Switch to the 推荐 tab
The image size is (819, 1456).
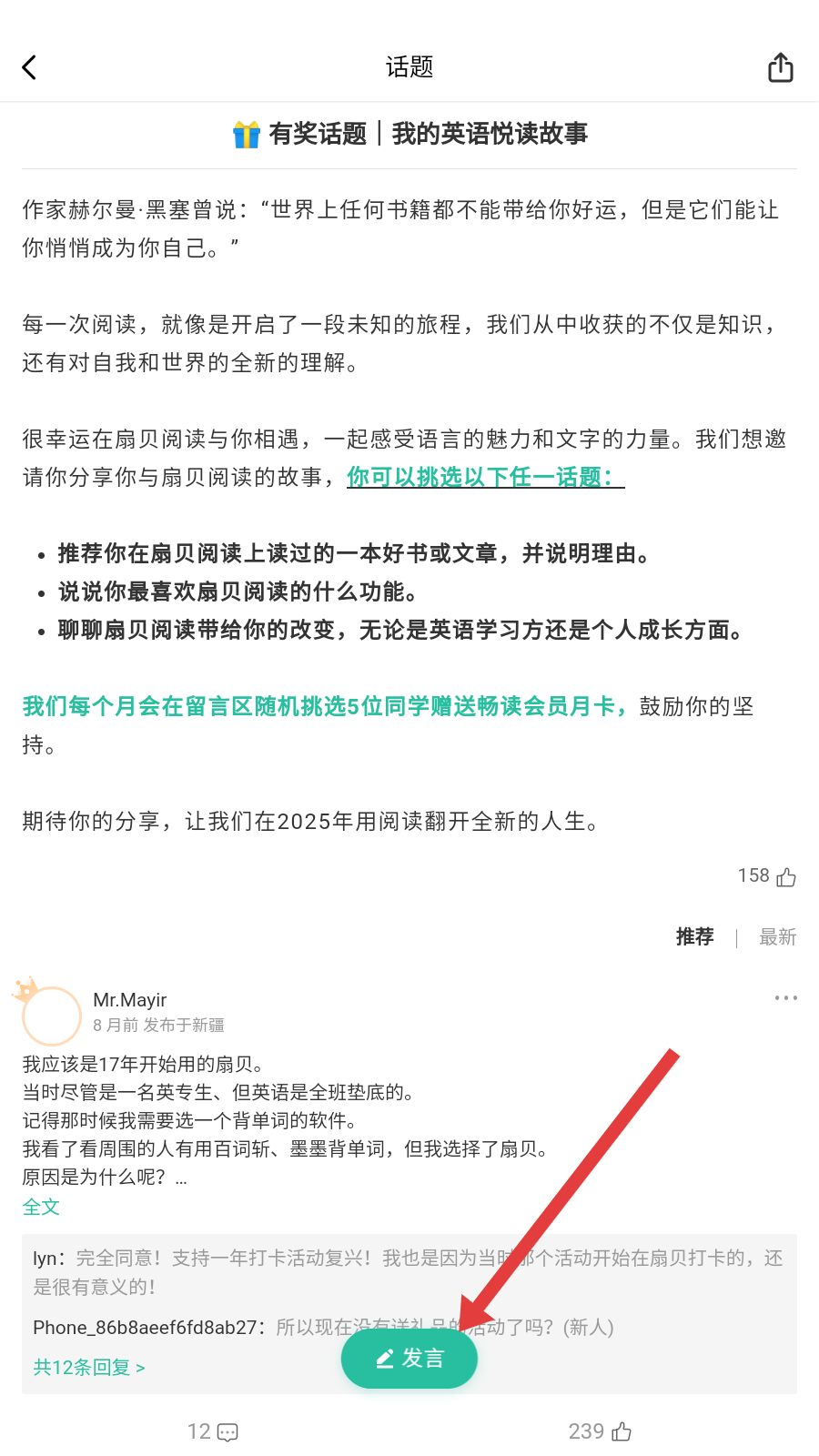(x=694, y=936)
